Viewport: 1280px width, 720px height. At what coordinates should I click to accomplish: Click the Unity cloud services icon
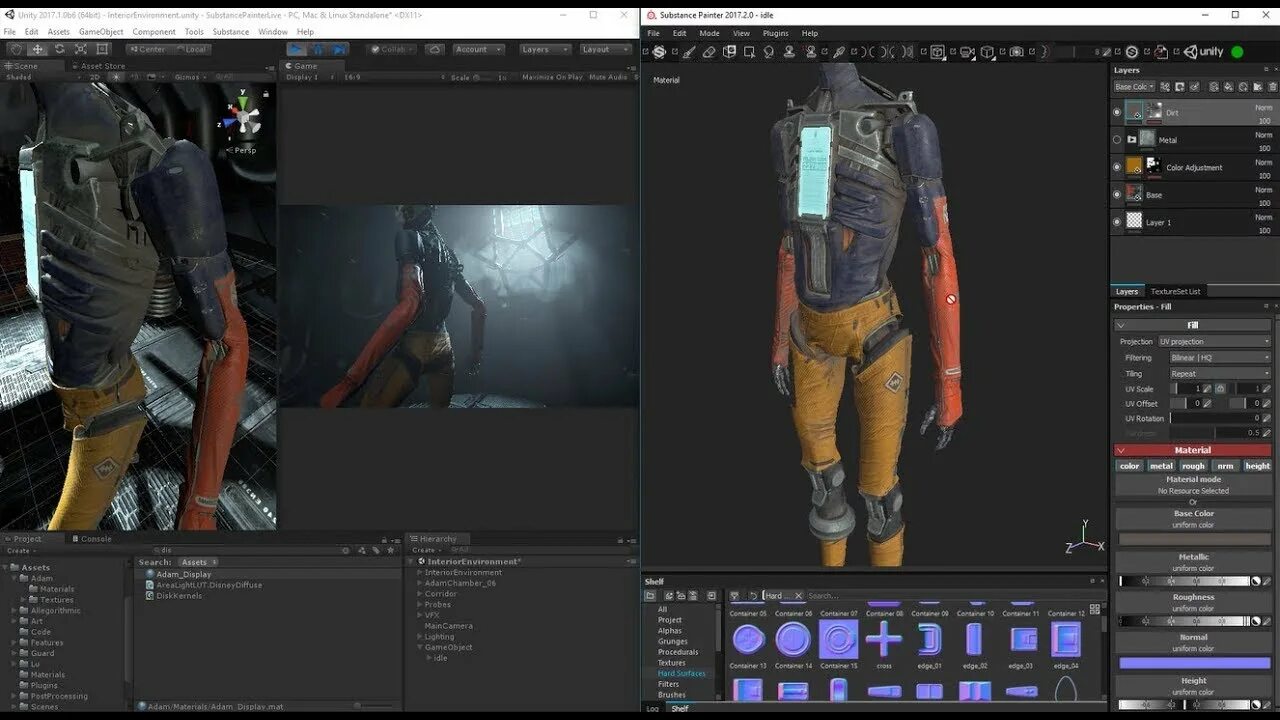point(435,49)
